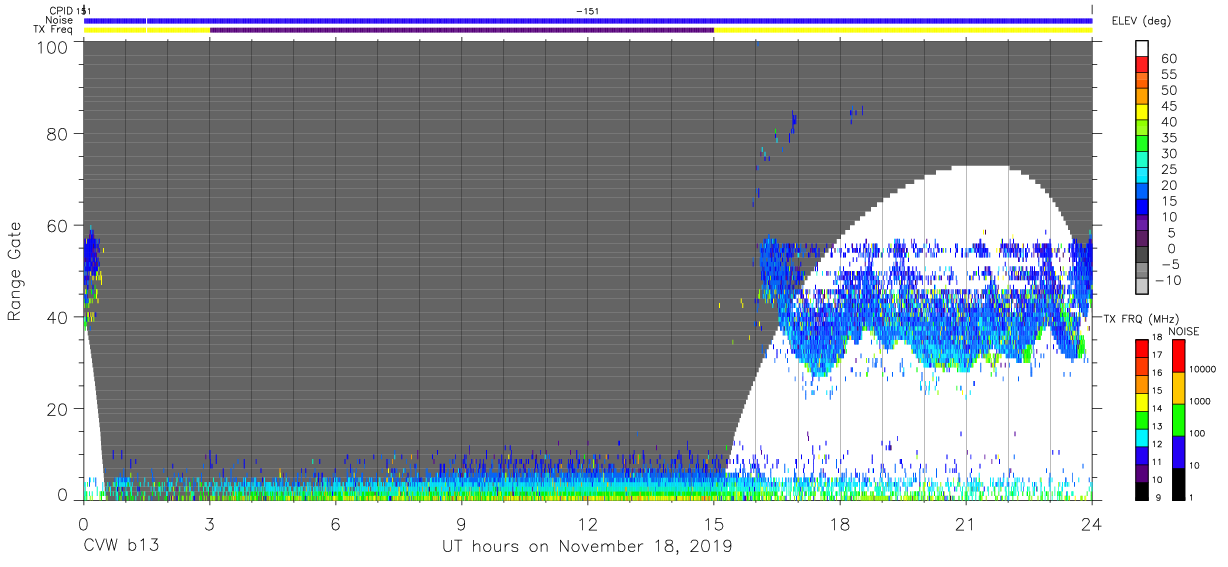Click the y-axis tick label '80'

click(x=60, y=134)
